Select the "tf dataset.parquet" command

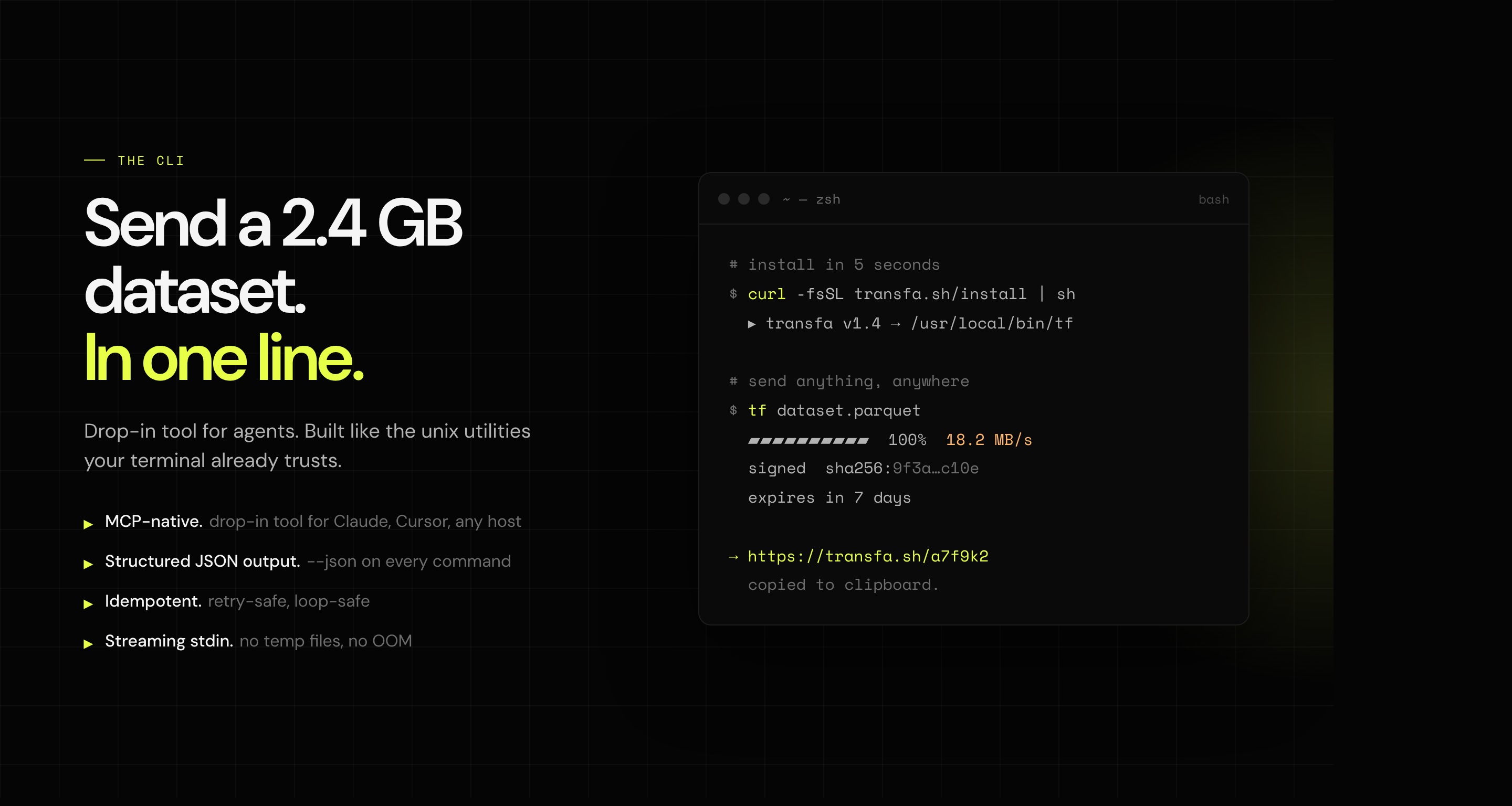coord(834,411)
